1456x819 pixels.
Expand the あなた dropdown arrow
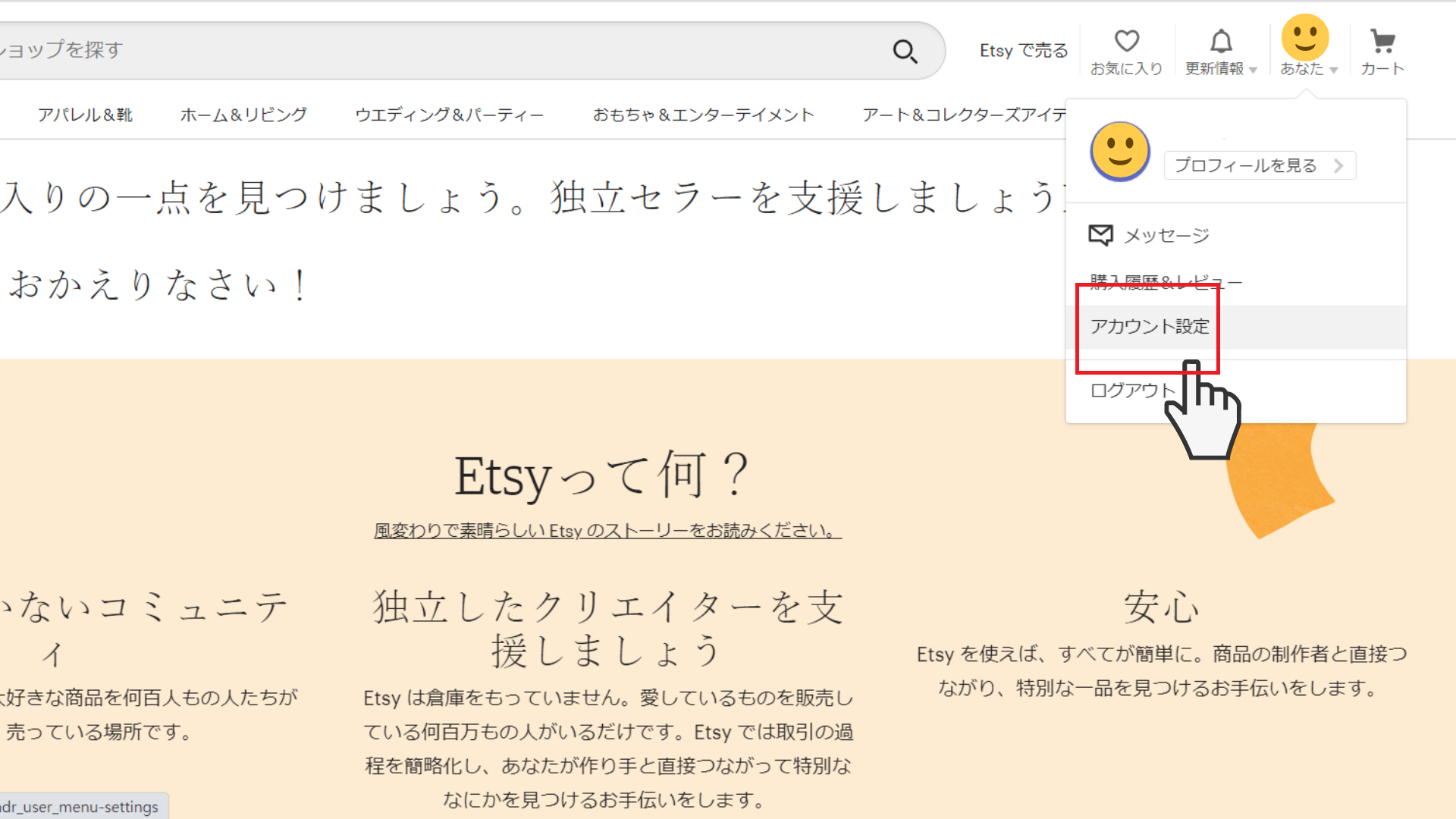coord(1334,70)
